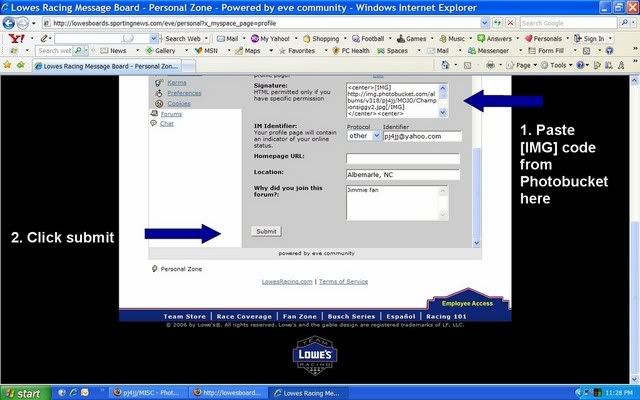
Task: Click the Yahoo toolbar search field
Action: pos(102,39)
